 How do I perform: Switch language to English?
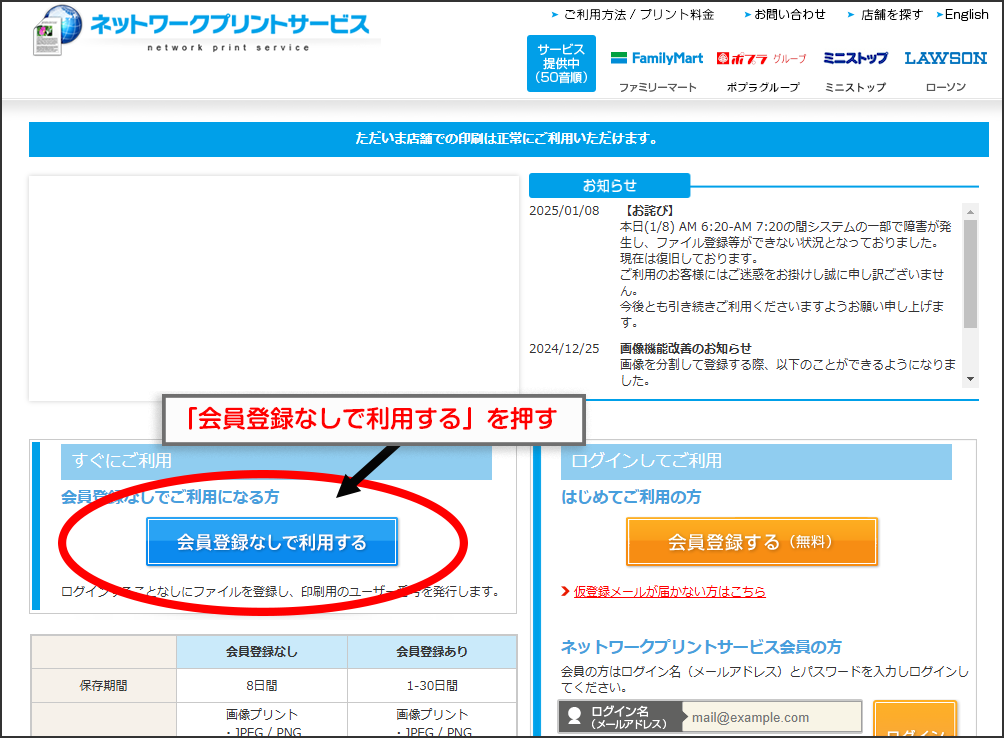pyautogui.click(x=966, y=15)
